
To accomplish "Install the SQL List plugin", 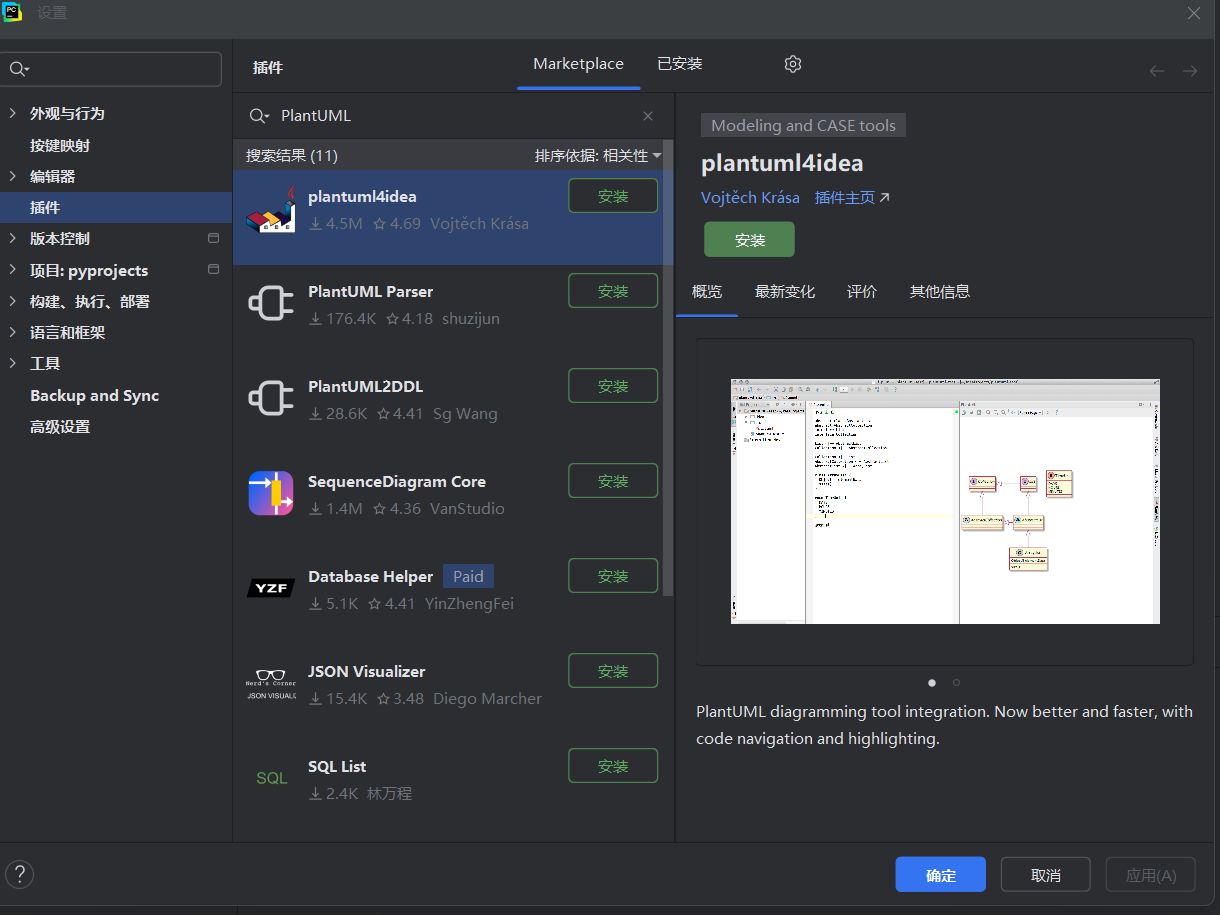I will point(613,766).
